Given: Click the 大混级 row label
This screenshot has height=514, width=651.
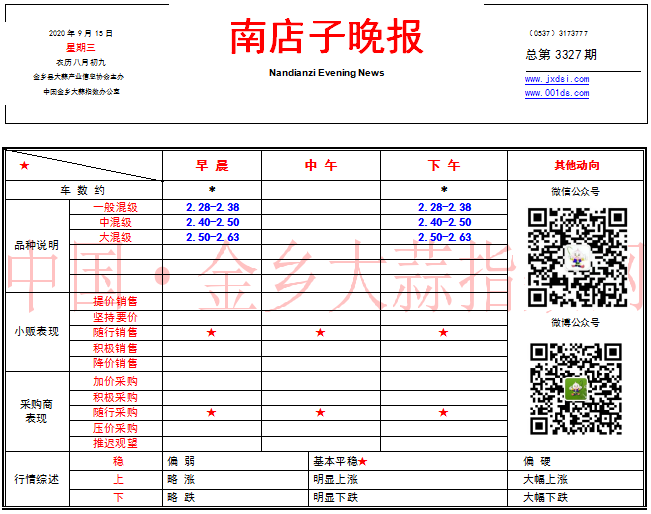Looking at the screenshot, I should [115, 237].
